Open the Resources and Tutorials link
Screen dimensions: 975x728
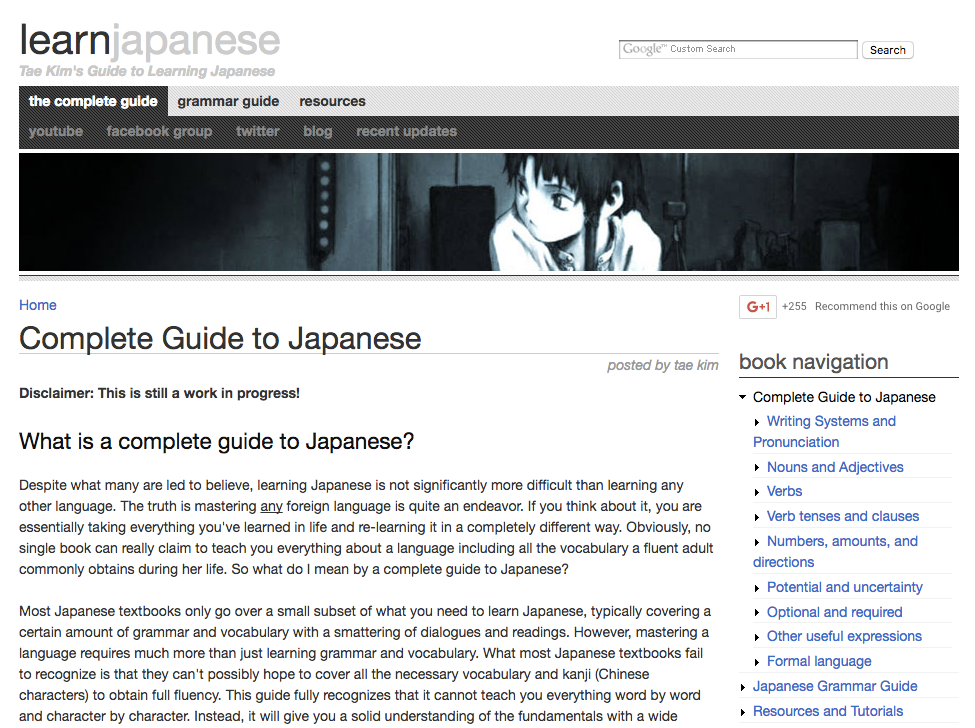[828, 711]
